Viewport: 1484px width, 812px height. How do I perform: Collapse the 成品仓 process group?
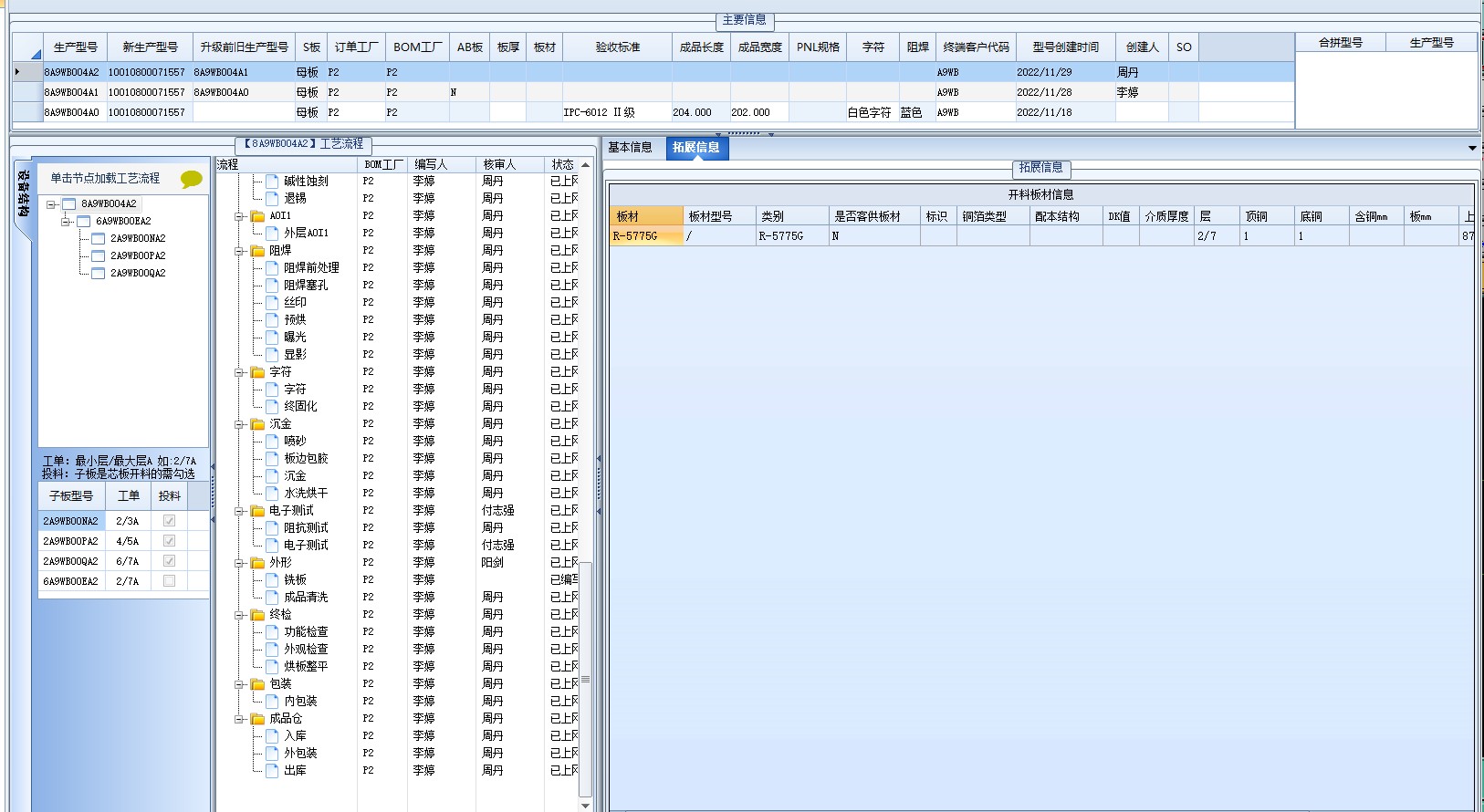[240, 719]
